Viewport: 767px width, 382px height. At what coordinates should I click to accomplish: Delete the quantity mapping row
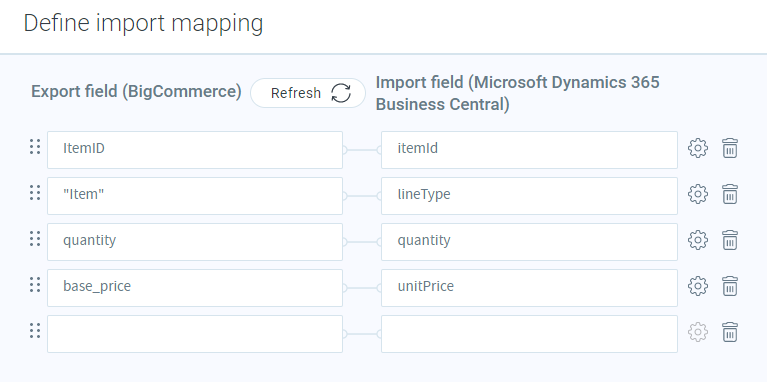730,240
